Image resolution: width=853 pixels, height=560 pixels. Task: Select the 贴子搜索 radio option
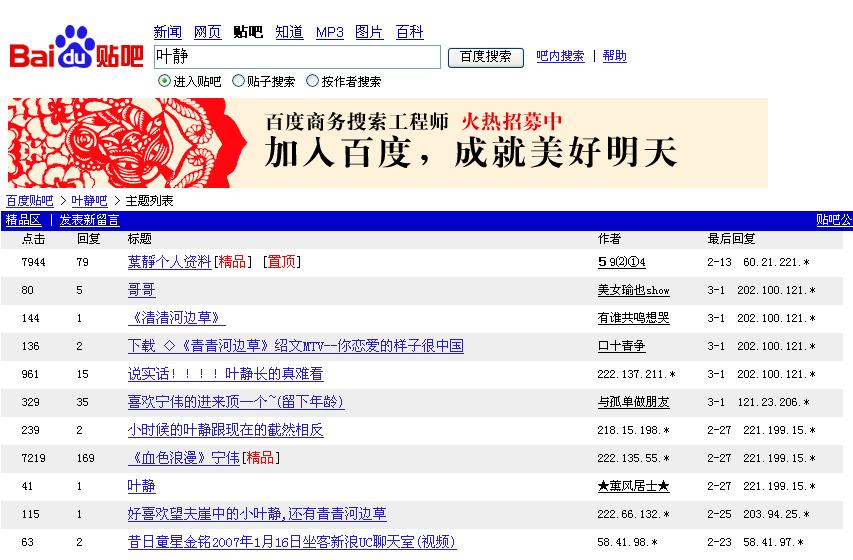point(239,81)
